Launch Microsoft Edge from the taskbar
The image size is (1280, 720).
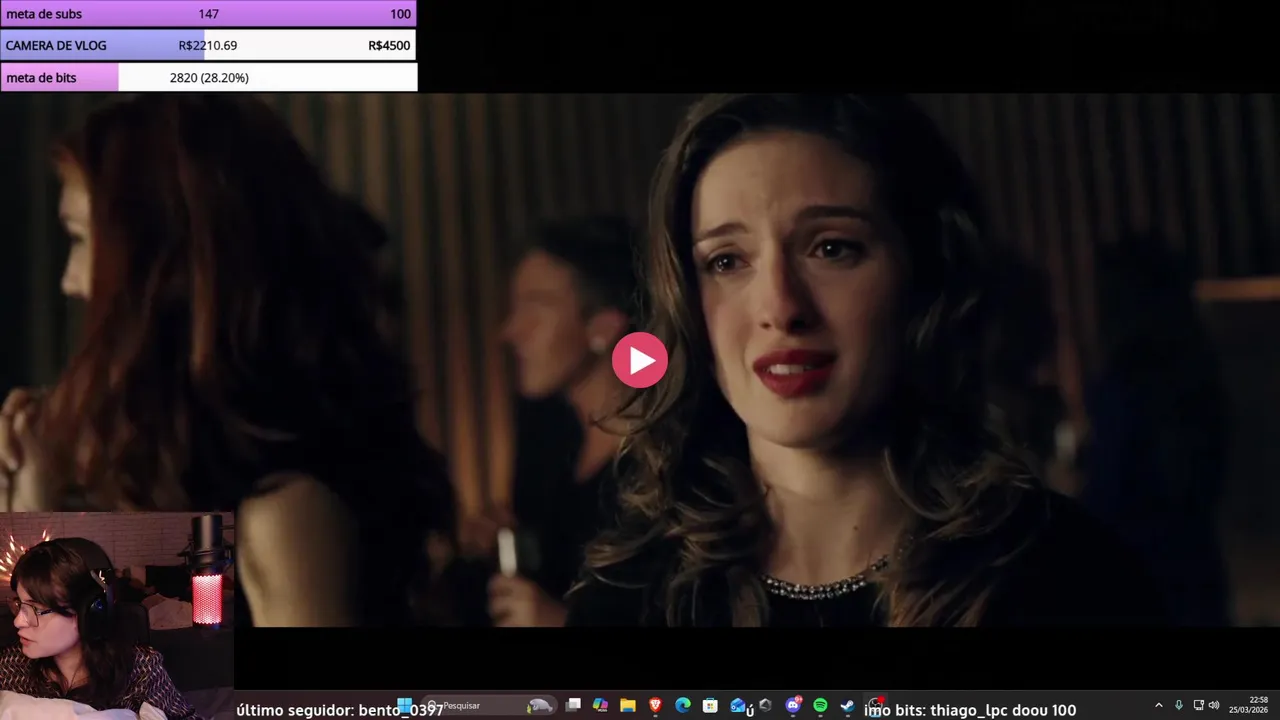[683, 706]
